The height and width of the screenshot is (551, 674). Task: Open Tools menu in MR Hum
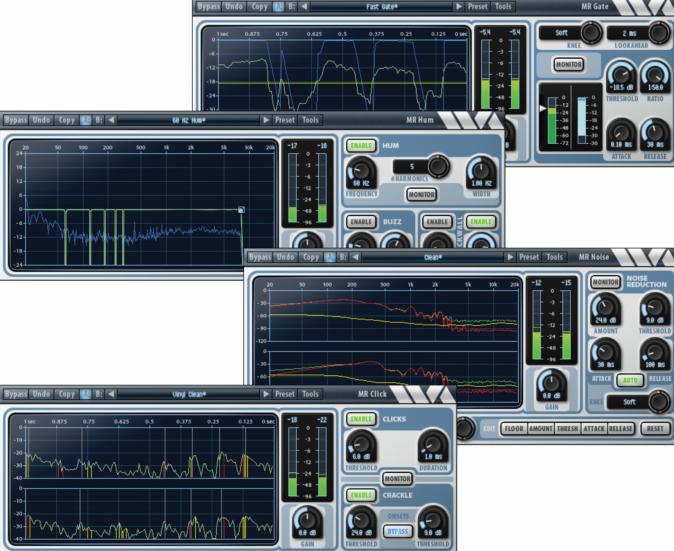click(x=310, y=120)
